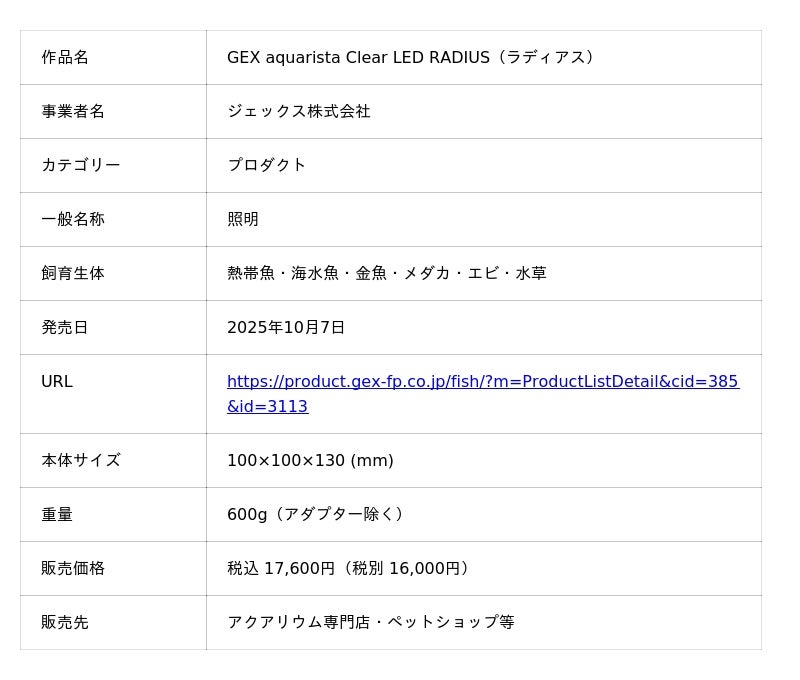Select the 発売日 label cell

tap(65, 328)
